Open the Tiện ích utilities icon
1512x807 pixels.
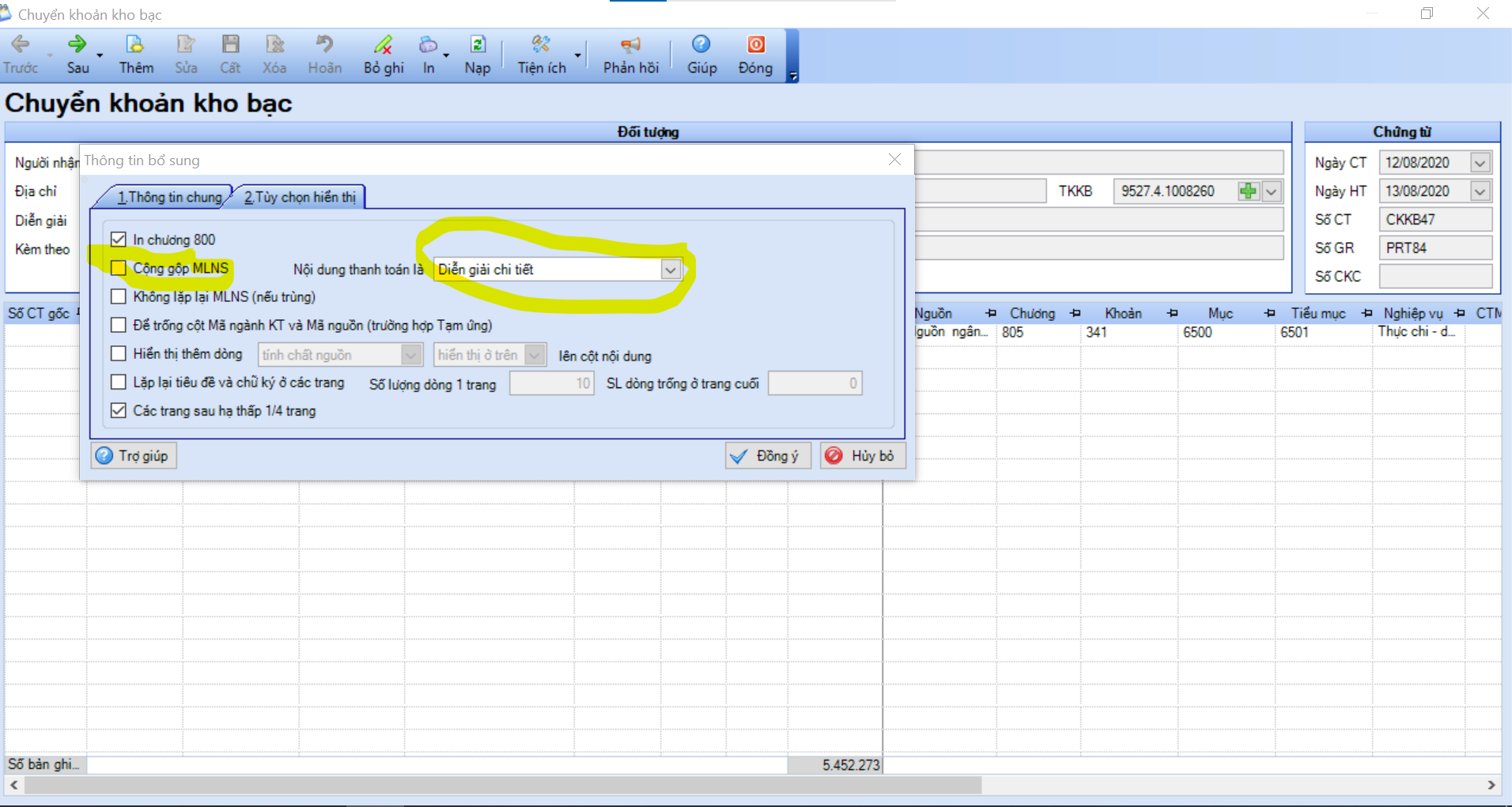(x=541, y=45)
